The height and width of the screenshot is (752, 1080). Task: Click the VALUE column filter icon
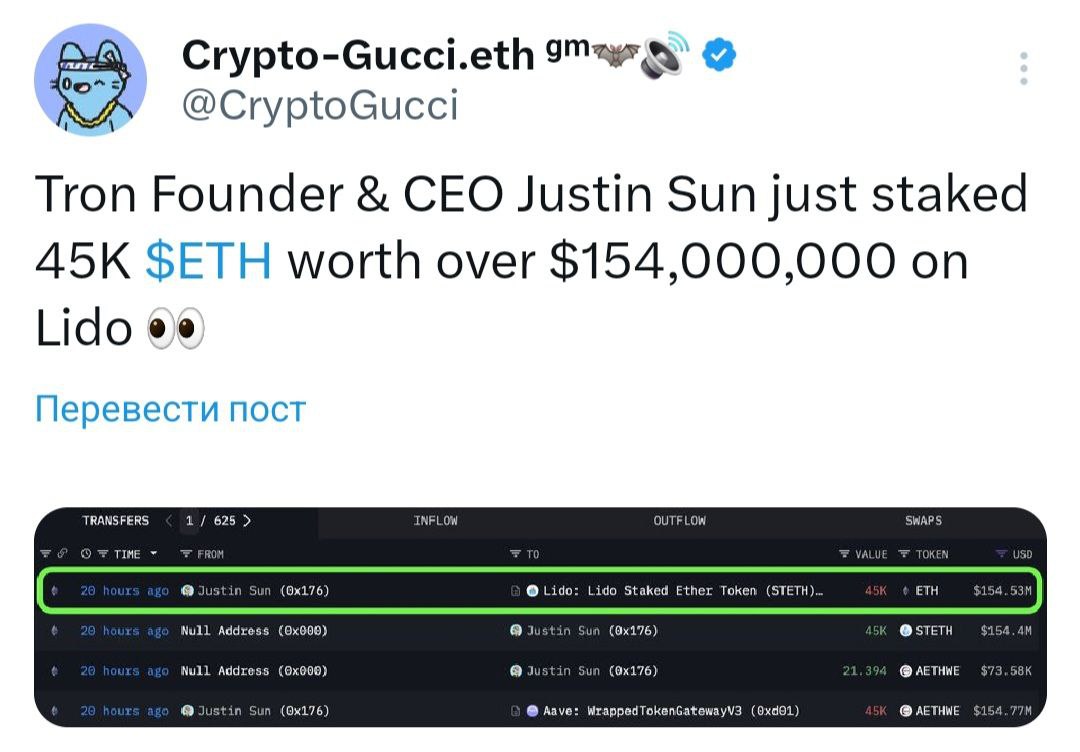[845, 554]
